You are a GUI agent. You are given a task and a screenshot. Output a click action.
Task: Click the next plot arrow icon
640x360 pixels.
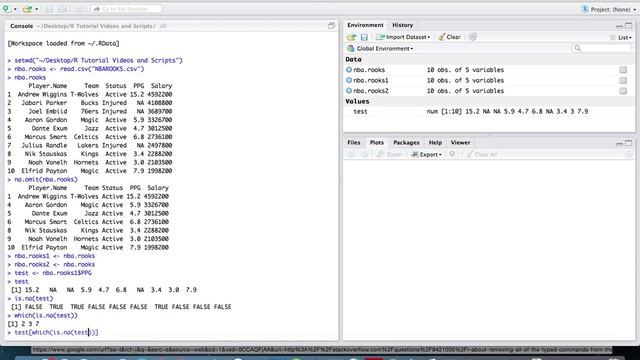point(364,154)
